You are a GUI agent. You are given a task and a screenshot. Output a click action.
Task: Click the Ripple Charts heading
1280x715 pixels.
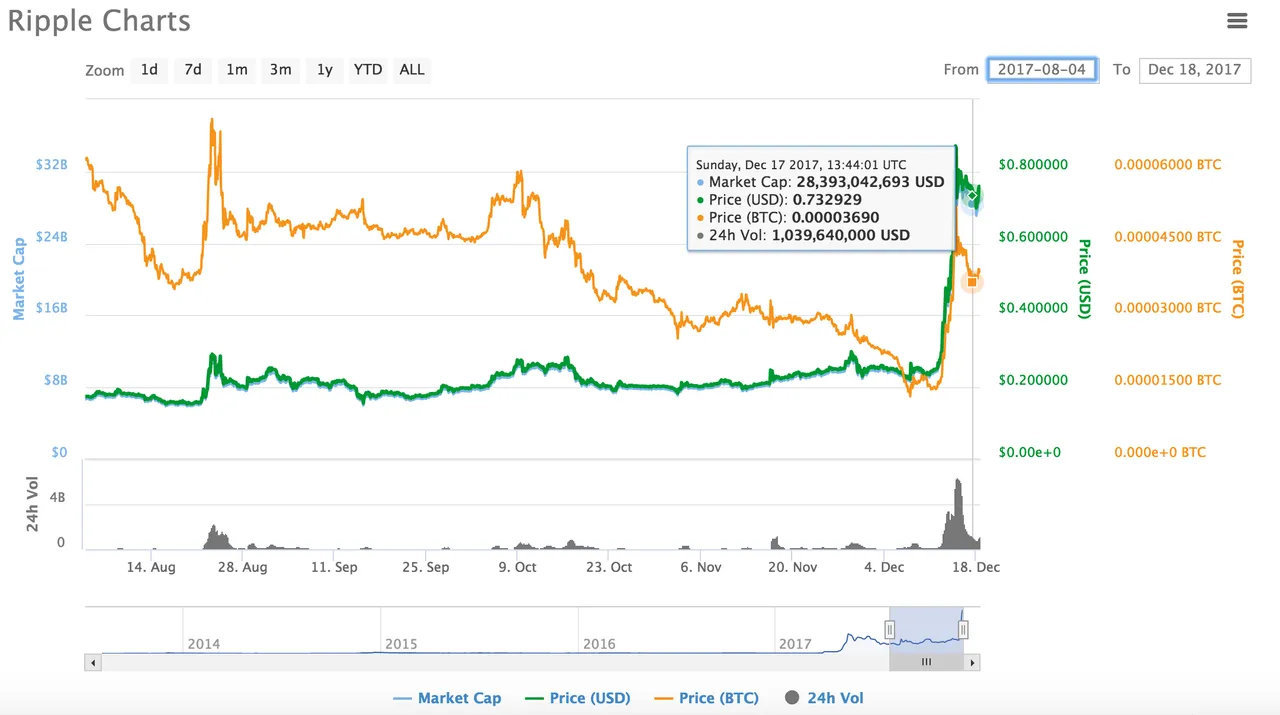point(99,20)
